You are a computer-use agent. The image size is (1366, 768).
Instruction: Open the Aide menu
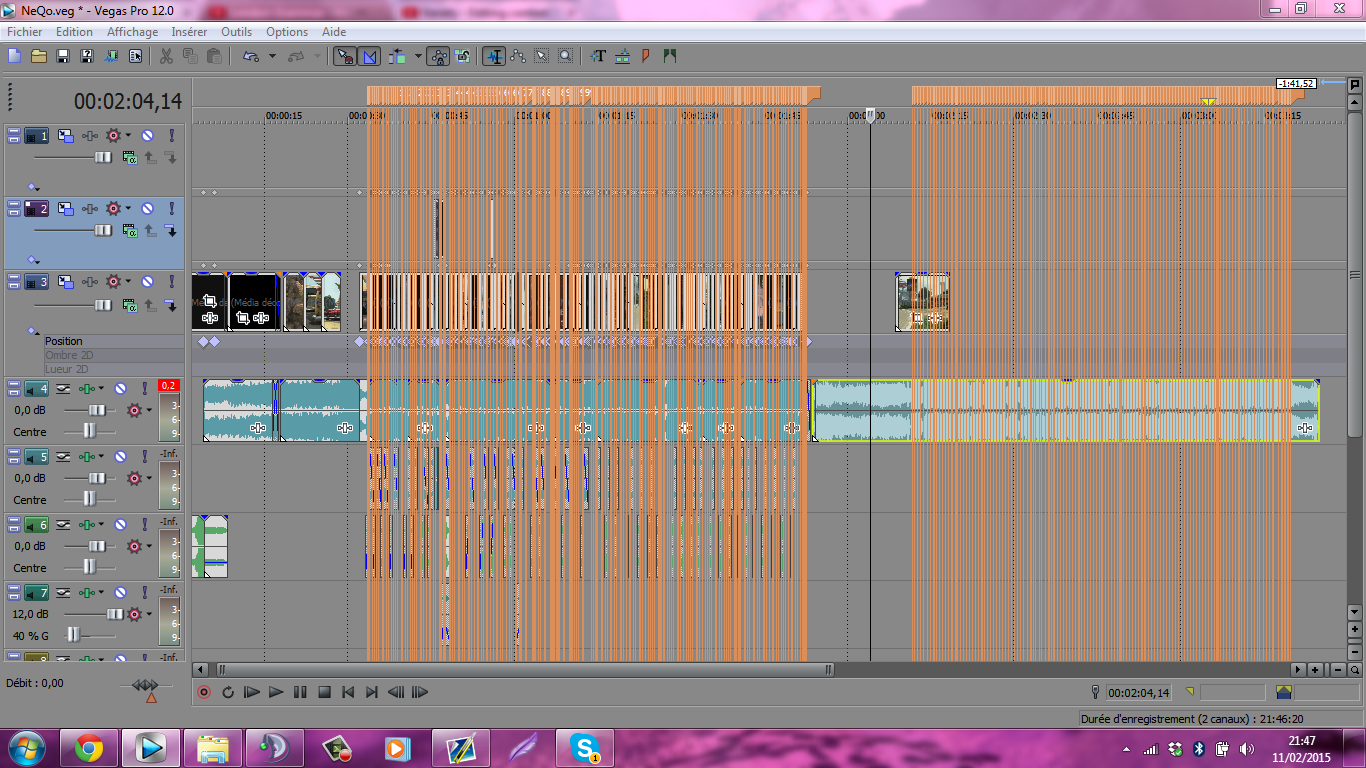point(334,32)
